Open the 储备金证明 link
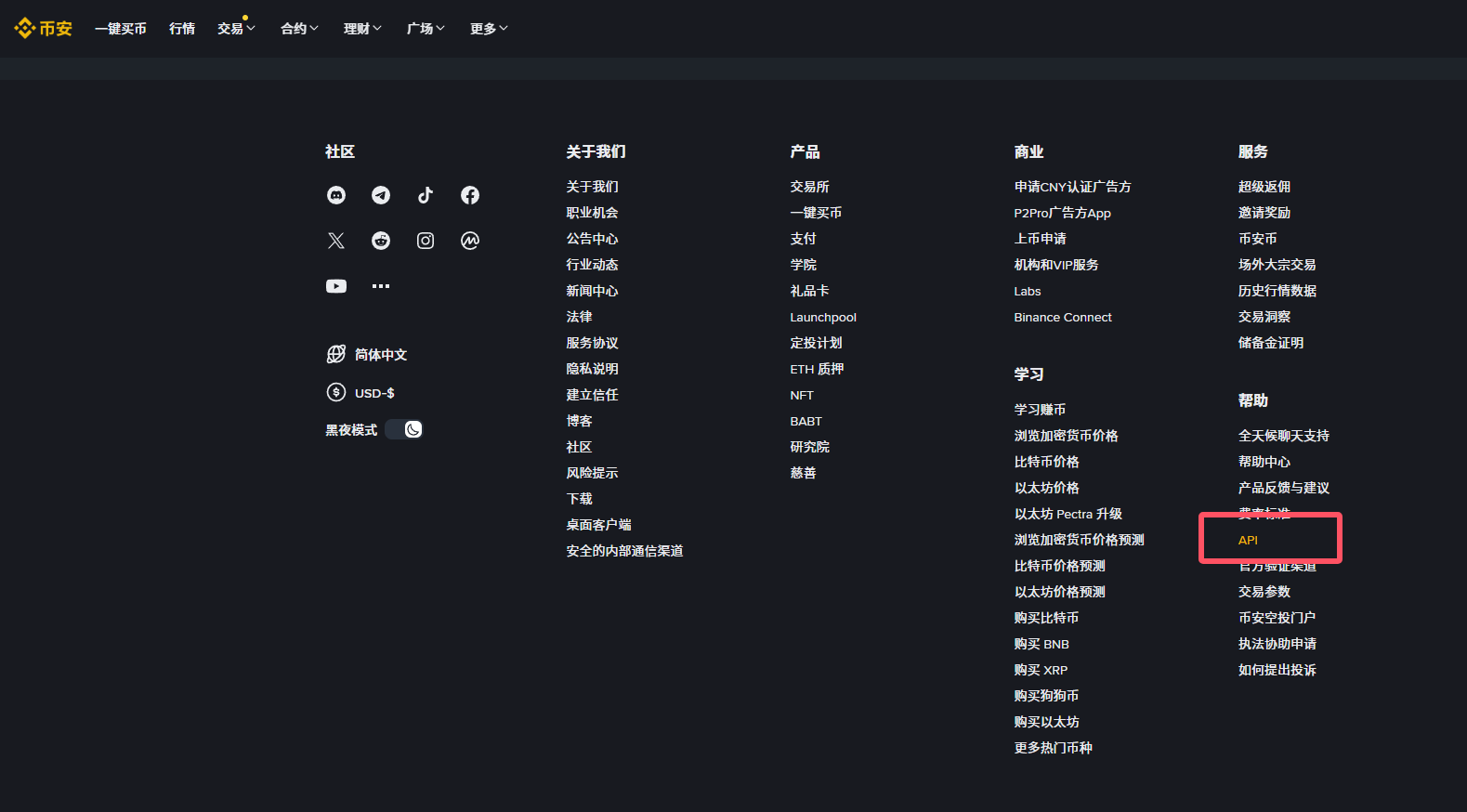The image size is (1467, 812). pos(1271,343)
